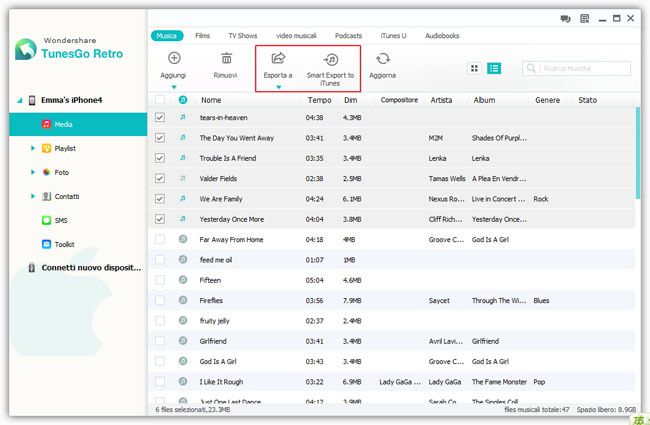Image resolution: width=650 pixels, height=425 pixels.
Task: Sort by the Nome column header
Action: pos(211,100)
